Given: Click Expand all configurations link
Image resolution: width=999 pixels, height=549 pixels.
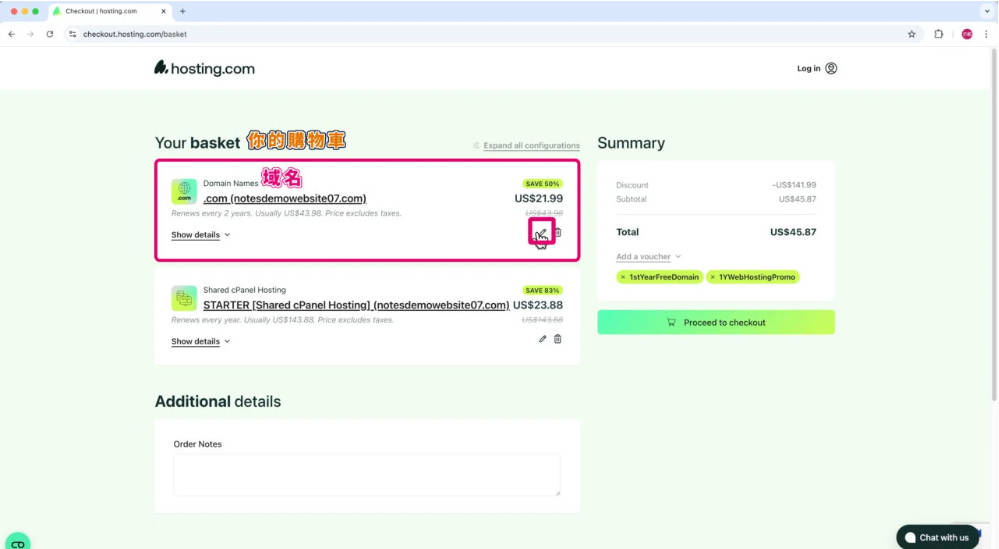Looking at the screenshot, I should click(x=531, y=145).
